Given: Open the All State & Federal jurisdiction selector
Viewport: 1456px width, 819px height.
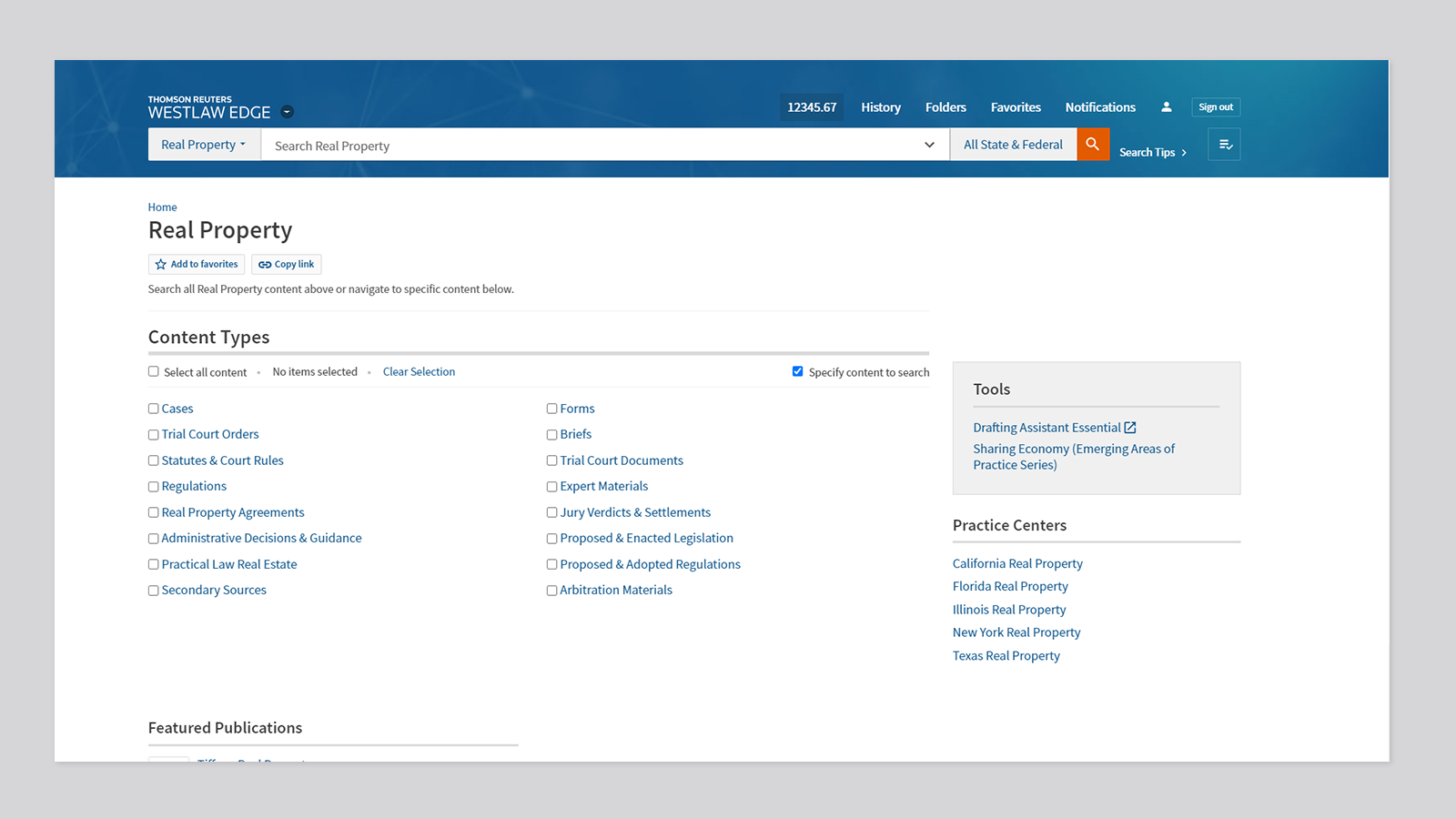Looking at the screenshot, I should pos(1013,145).
